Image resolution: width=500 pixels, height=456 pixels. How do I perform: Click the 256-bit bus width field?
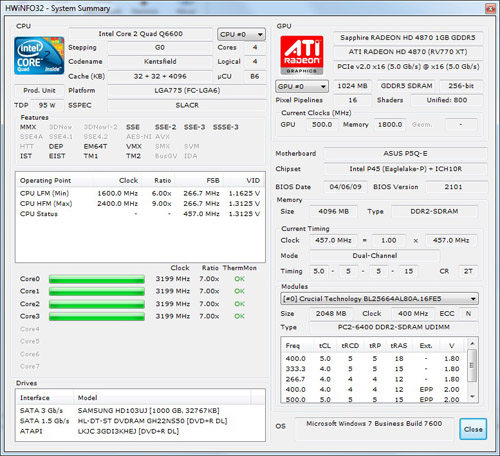pyautogui.click(x=461, y=86)
